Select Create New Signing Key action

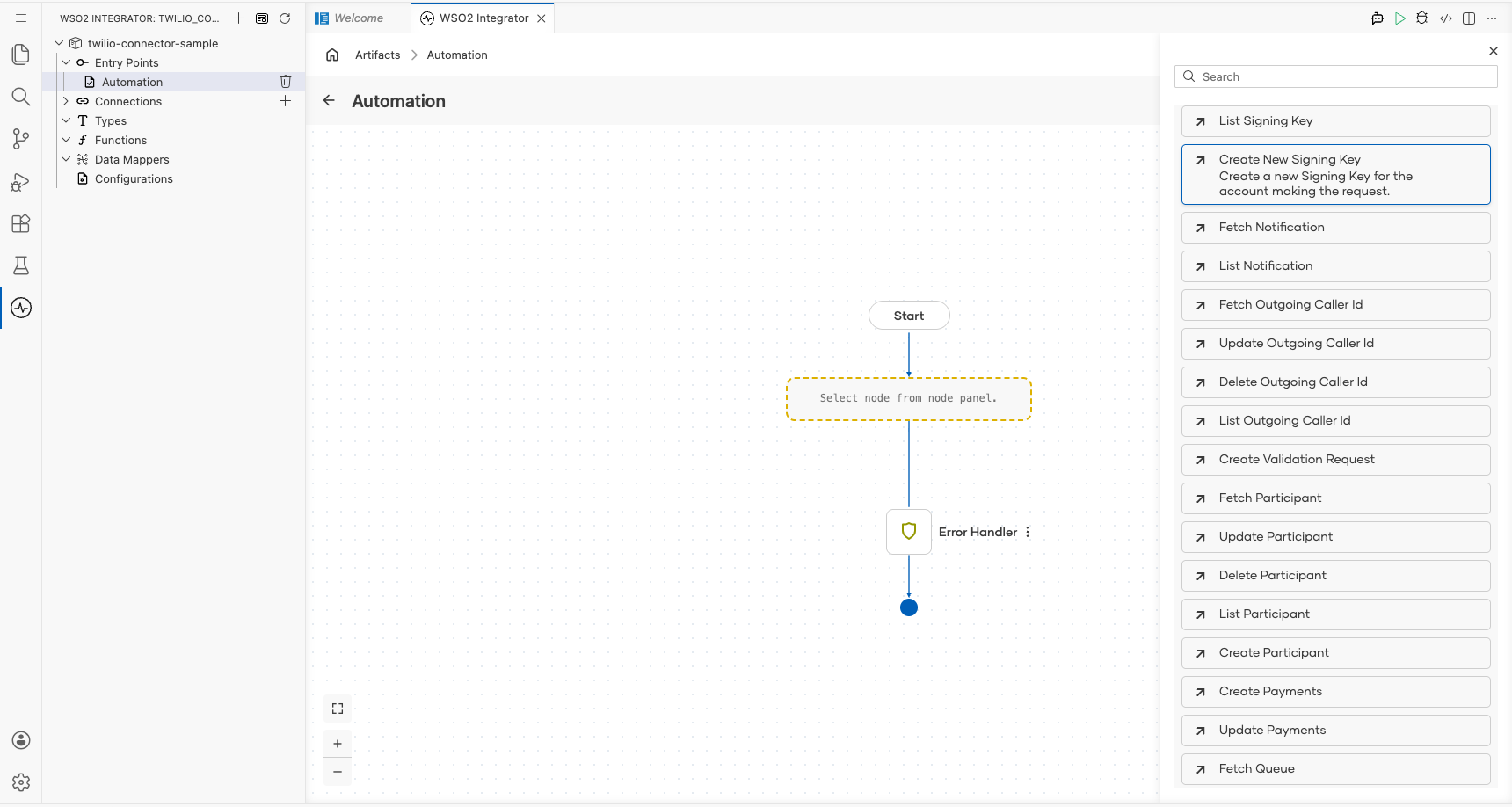tap(1336, 175)
